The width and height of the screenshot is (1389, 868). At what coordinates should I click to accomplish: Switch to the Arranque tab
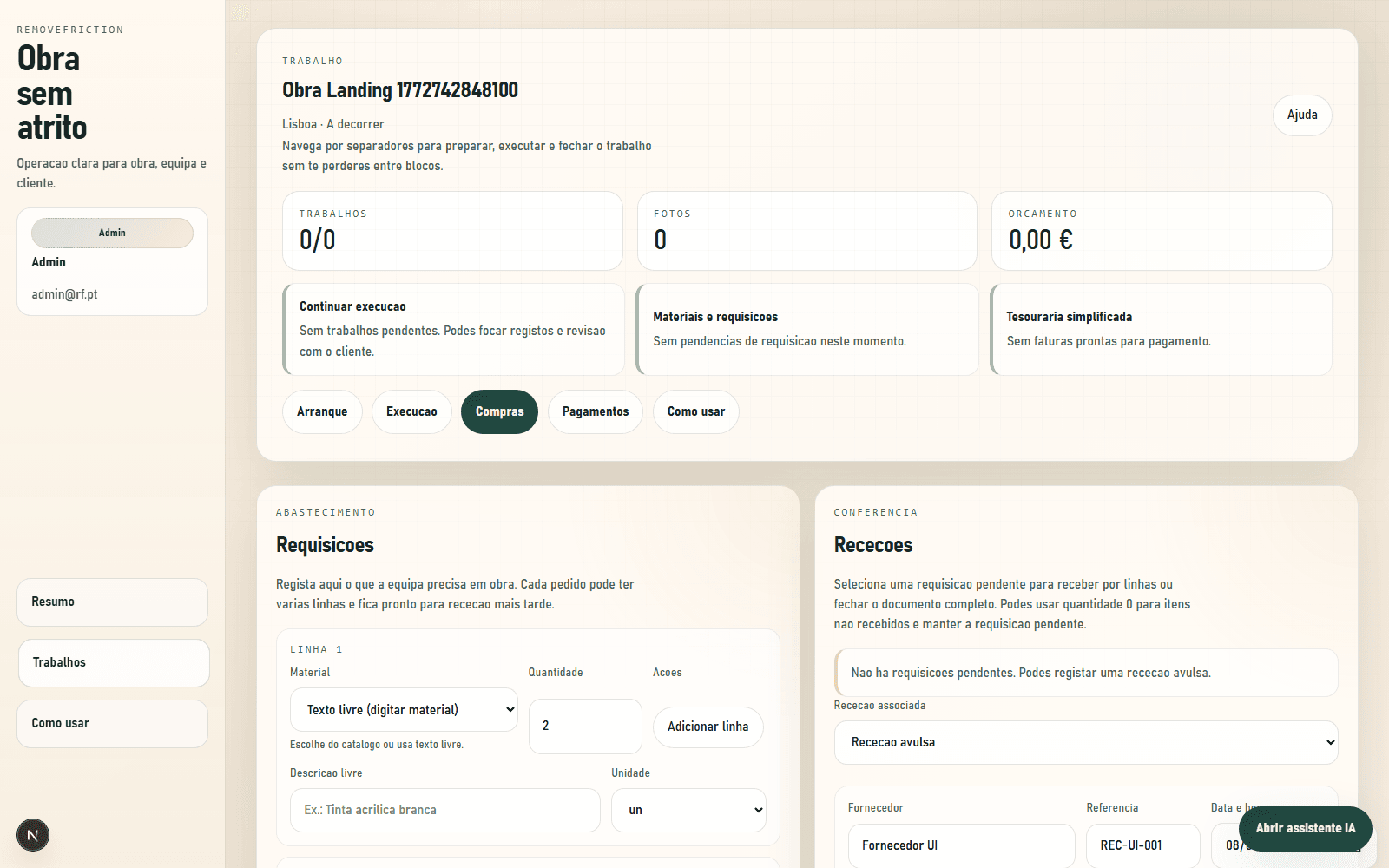322,412
